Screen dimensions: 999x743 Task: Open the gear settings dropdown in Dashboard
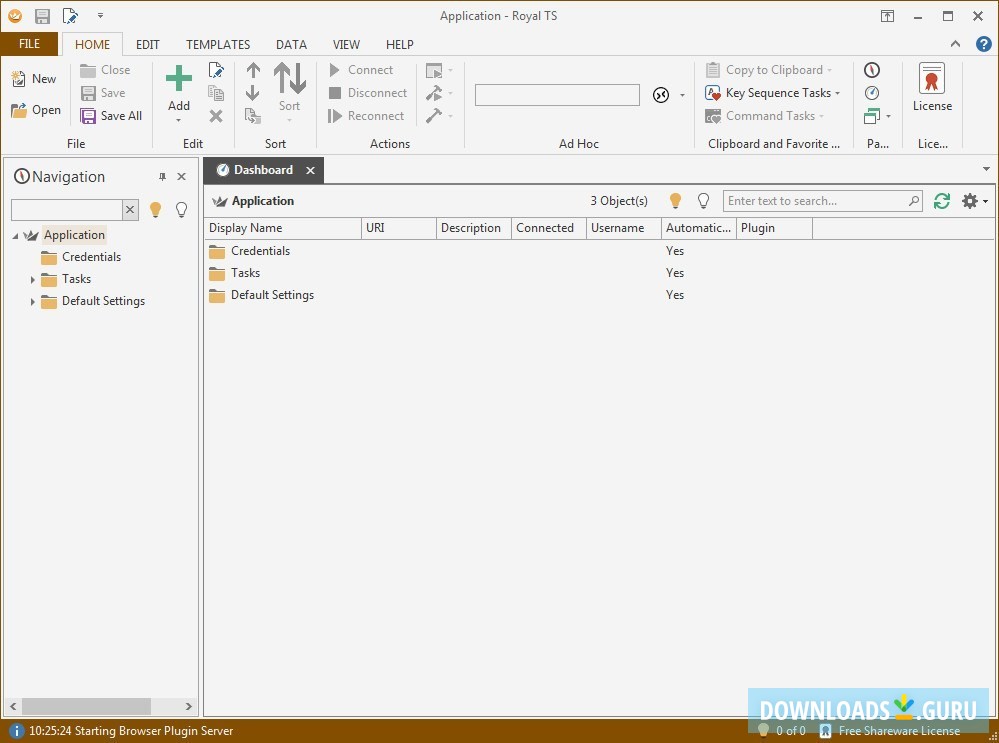(973, 201)
